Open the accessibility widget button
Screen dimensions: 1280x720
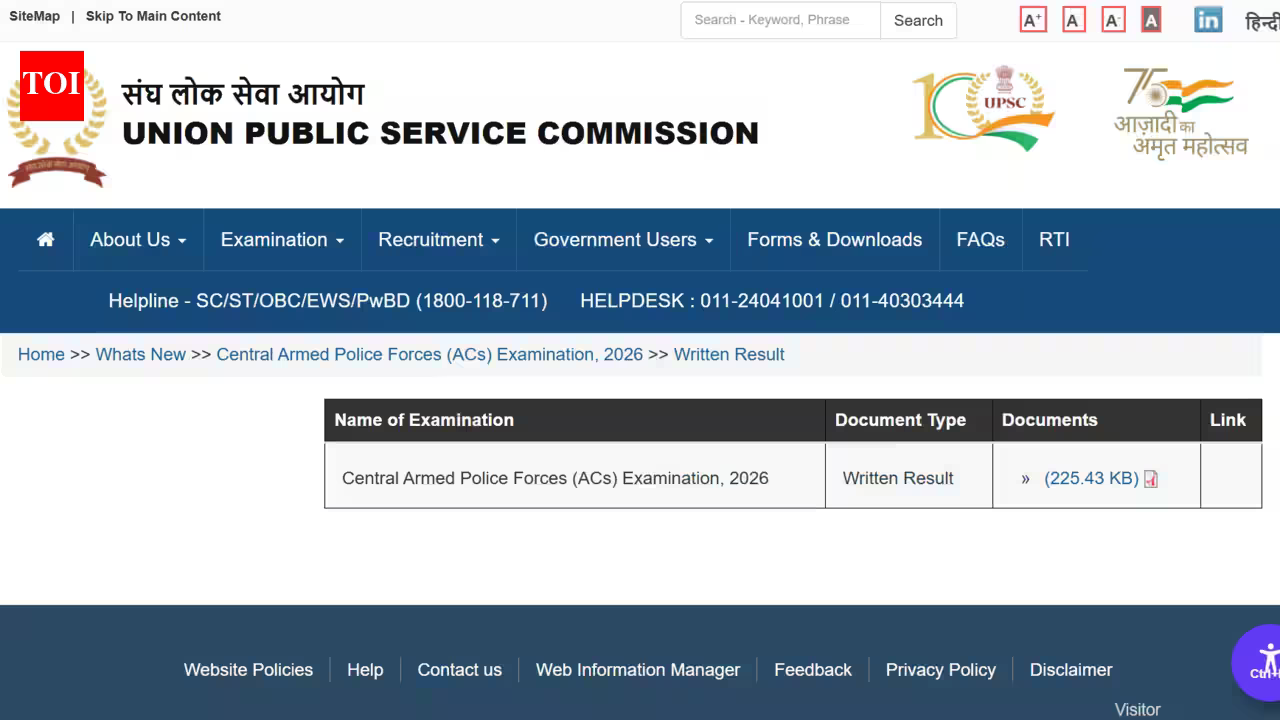[x=1262, y=661]
